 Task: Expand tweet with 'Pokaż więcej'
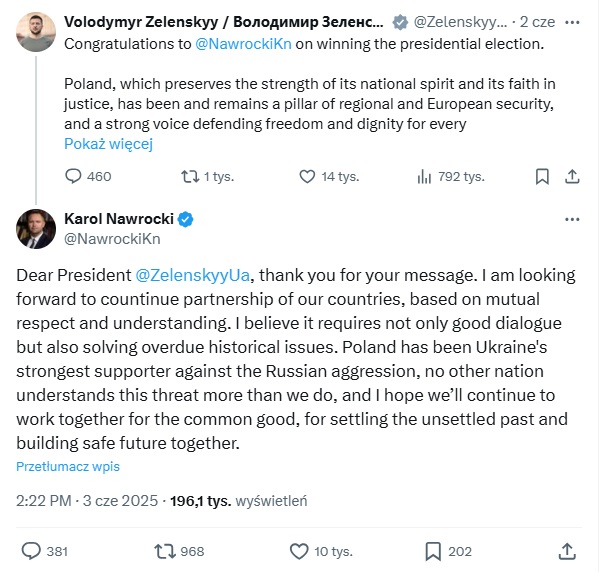coord(108,143)
